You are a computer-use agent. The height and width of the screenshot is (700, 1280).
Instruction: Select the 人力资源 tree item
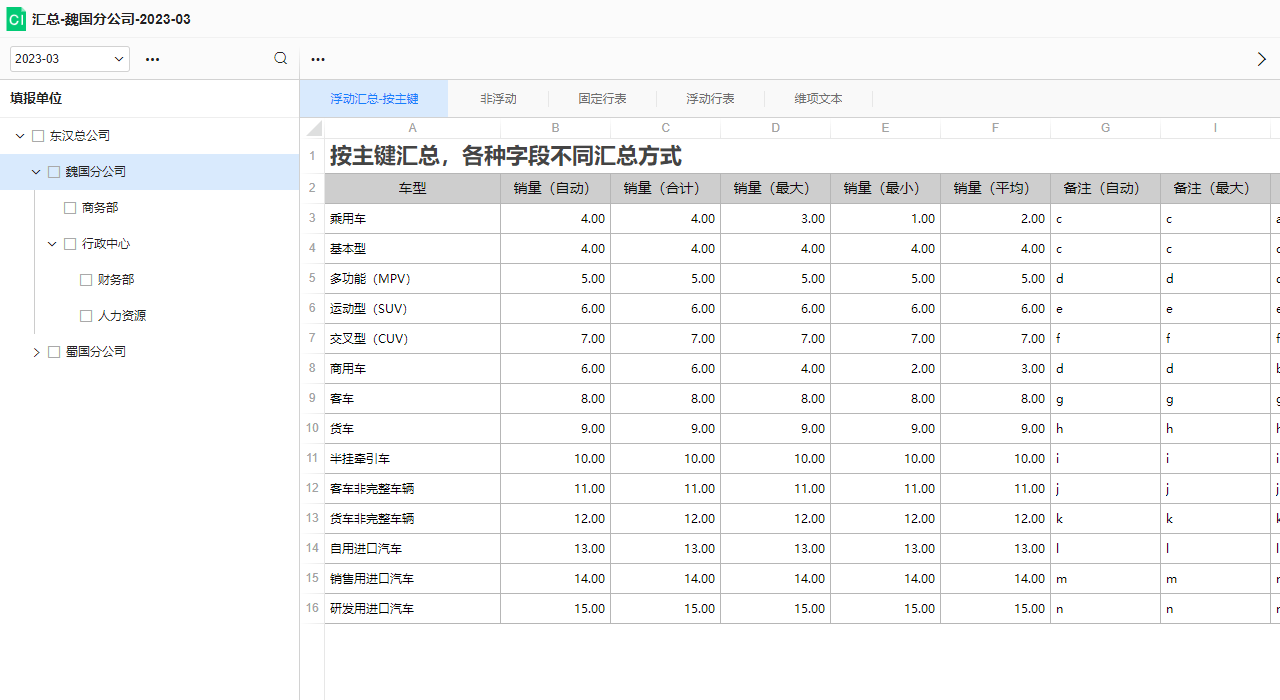click(x=122, y=315)
